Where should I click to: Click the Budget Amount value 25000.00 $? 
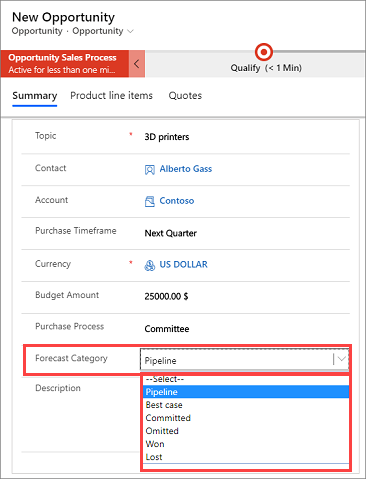pos(166,296)
